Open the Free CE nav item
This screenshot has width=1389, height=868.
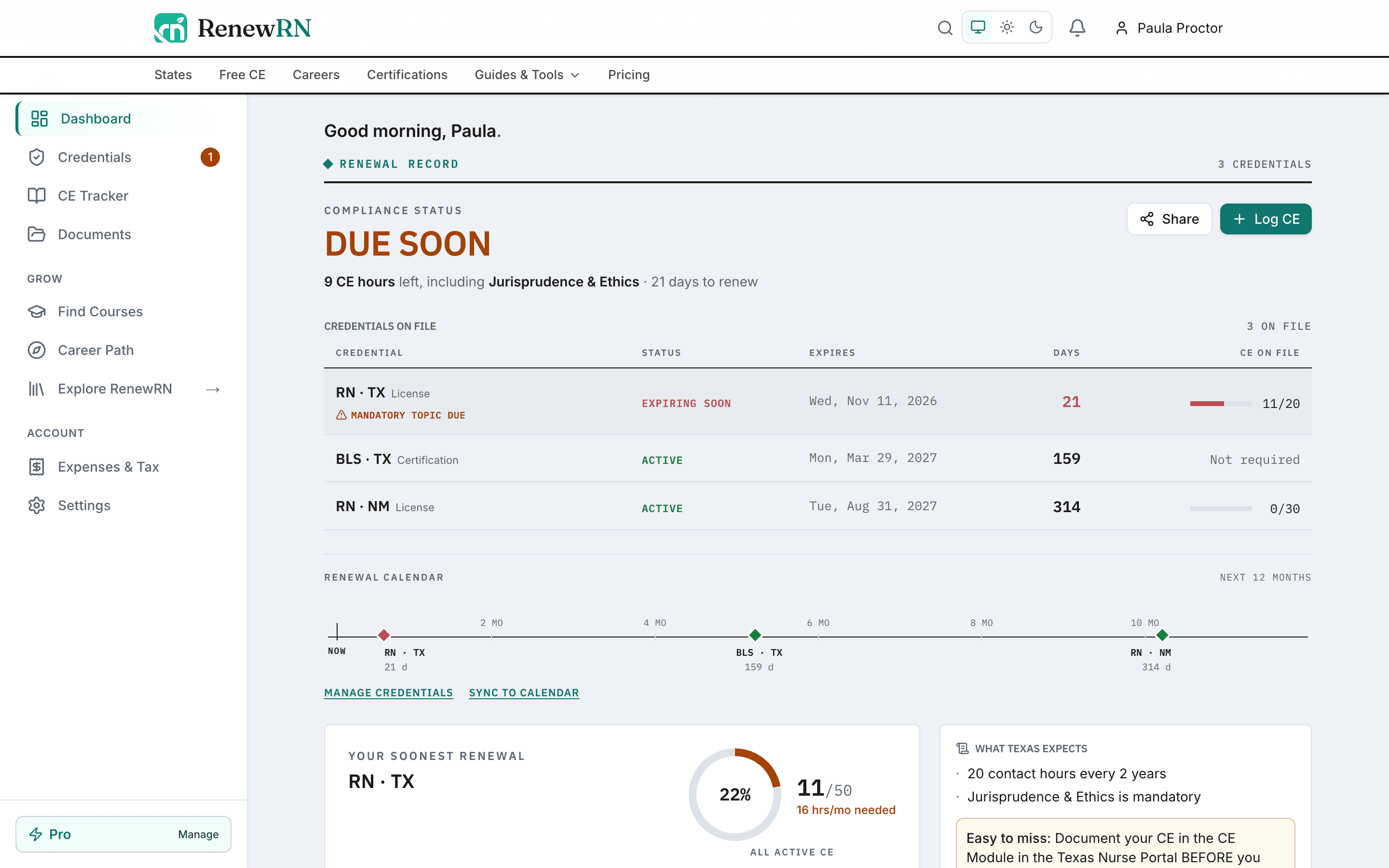tap(242, 75)
